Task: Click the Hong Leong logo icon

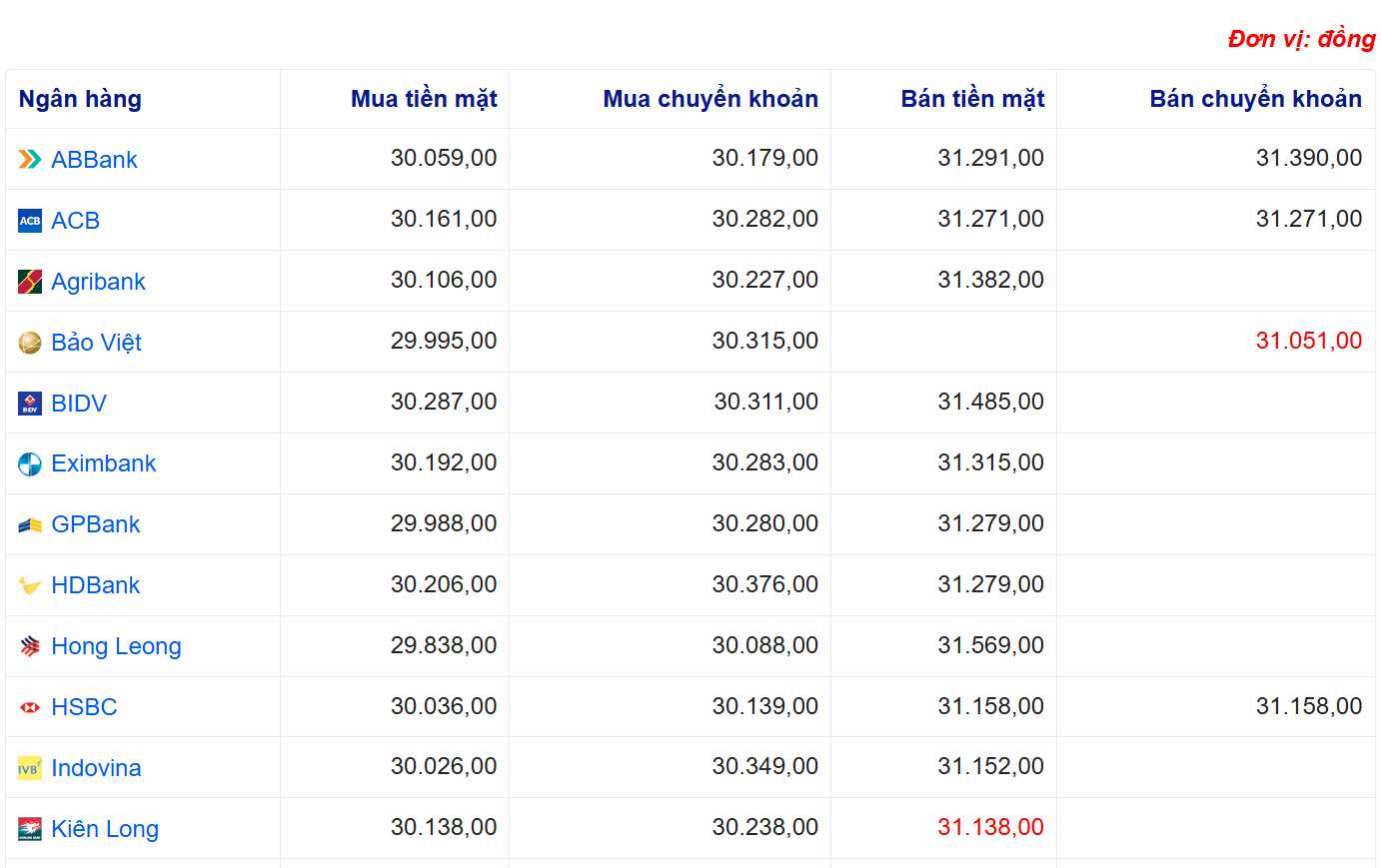Action: pos(30,647)
